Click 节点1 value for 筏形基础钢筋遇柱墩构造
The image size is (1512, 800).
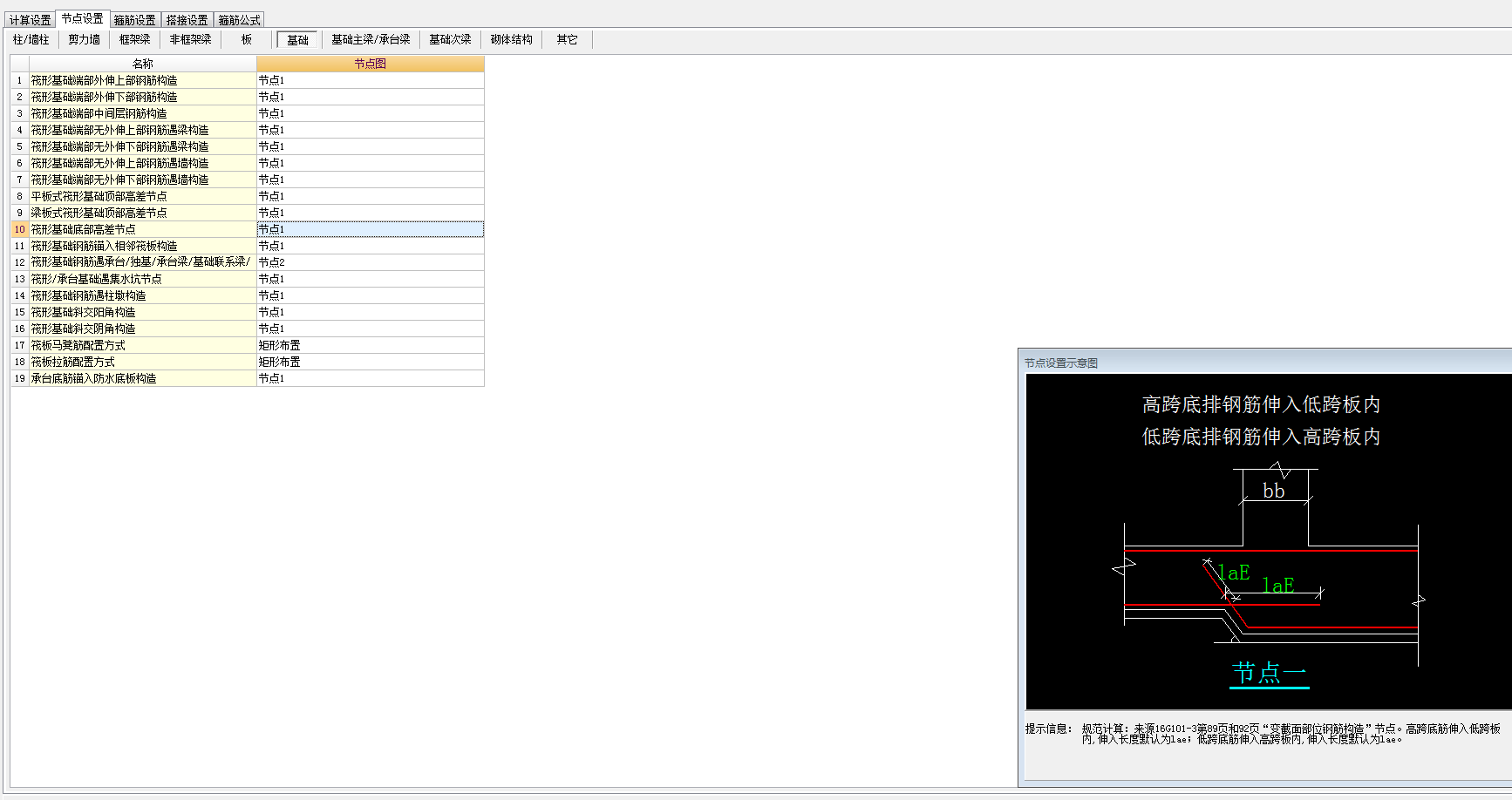coord(370,295)
